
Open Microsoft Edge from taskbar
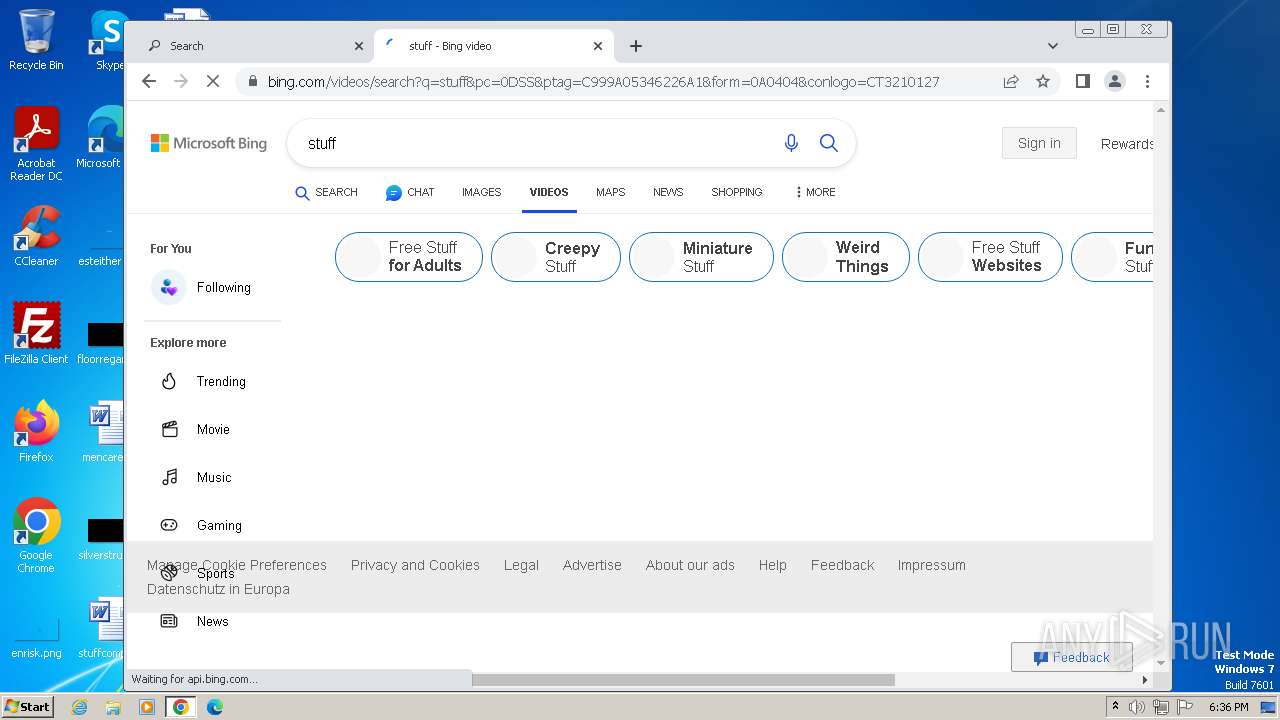click(214, 707)
